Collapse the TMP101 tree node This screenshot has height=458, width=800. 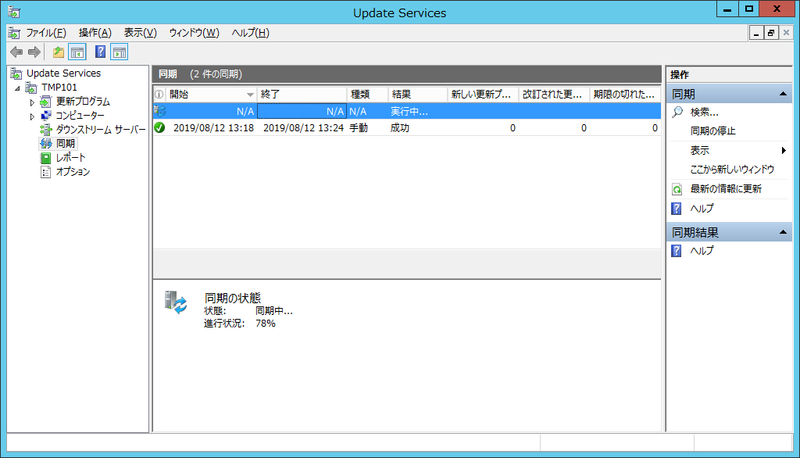coord(18,88)
